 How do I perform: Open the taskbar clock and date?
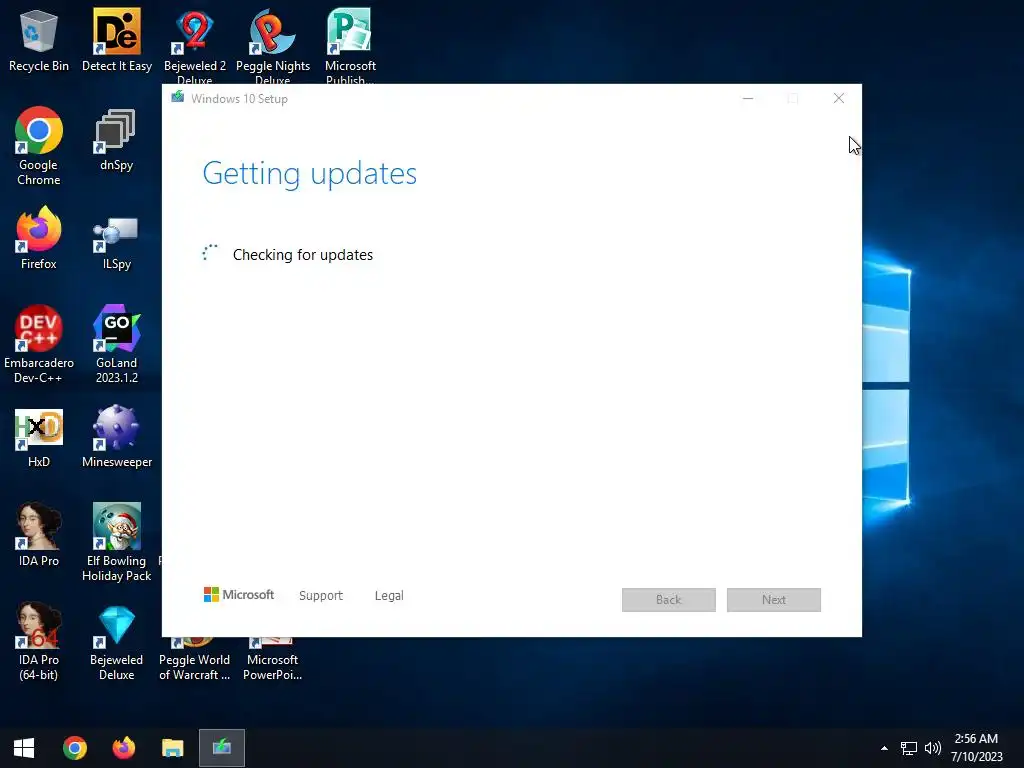coord(976,748)
